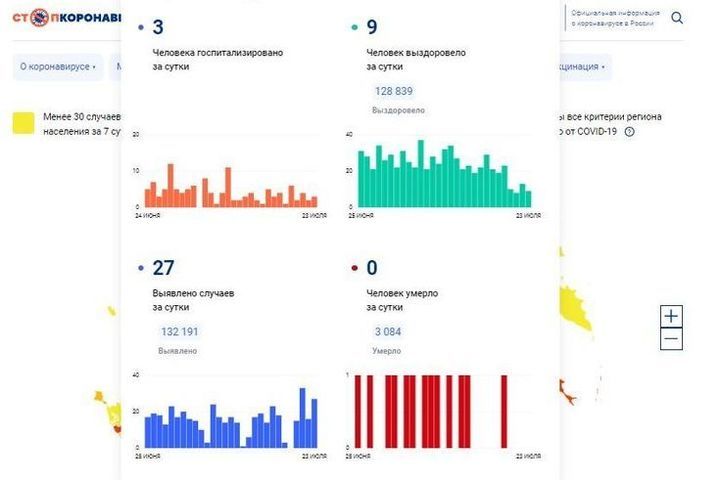This screenshot has height=480, width=720.
Task: Click the map zoom in plus button
Action: (x=671, y=316)
